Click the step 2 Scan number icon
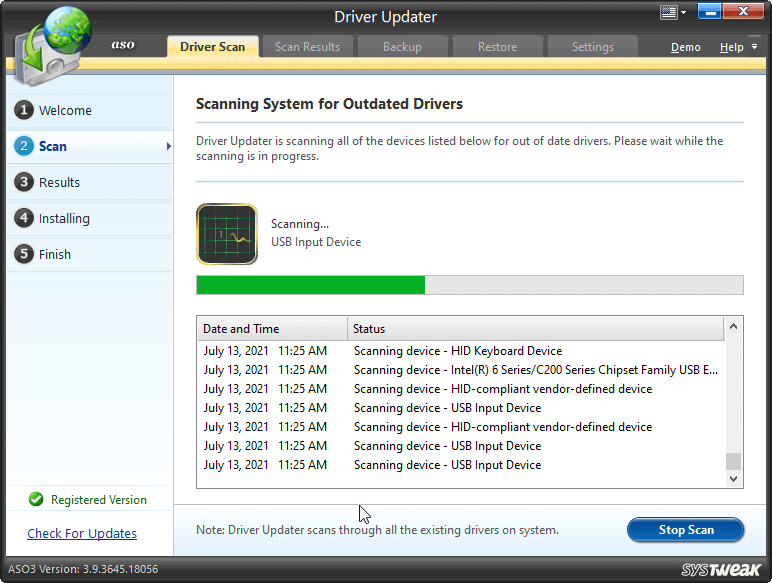This screenshot has width=772, height=583. tap(23, 147)
